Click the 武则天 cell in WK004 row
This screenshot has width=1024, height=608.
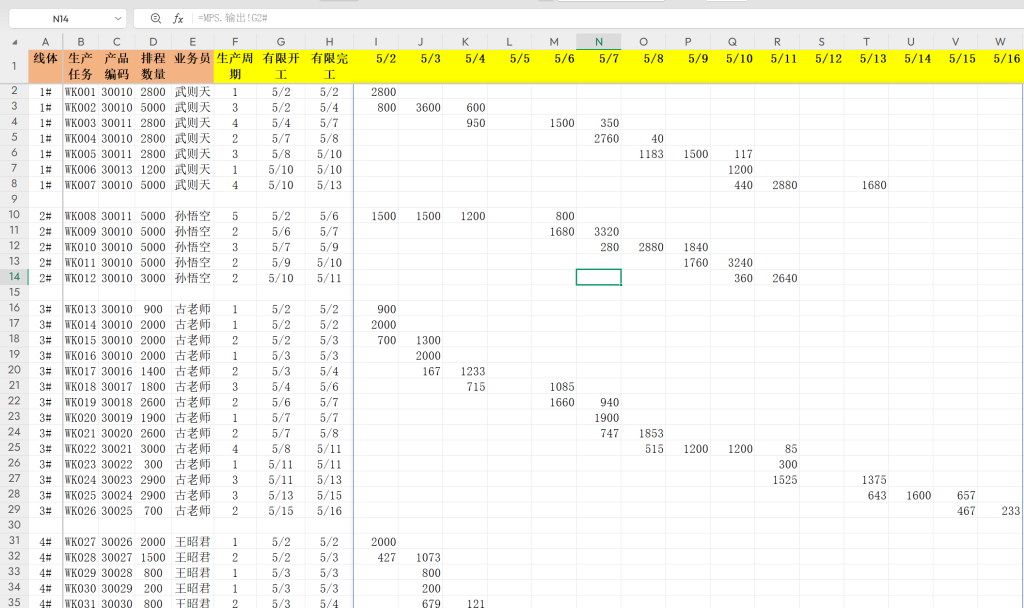pos(192,138)
